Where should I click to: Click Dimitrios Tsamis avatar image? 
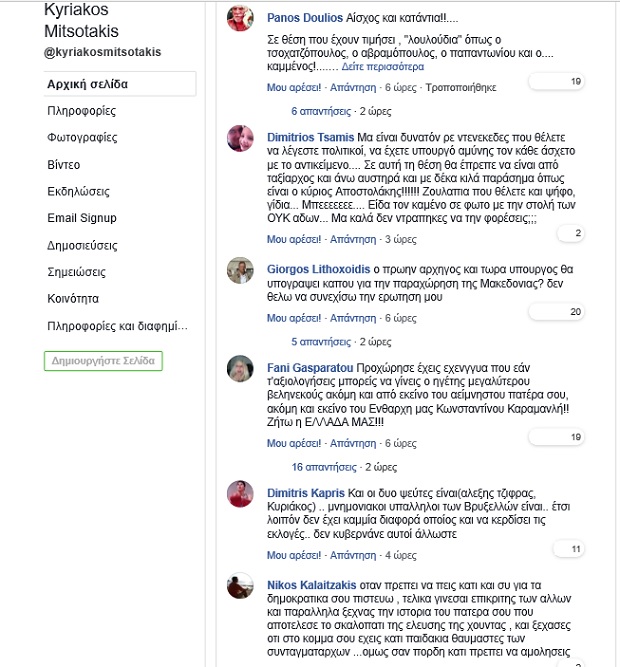pos(239,138)
